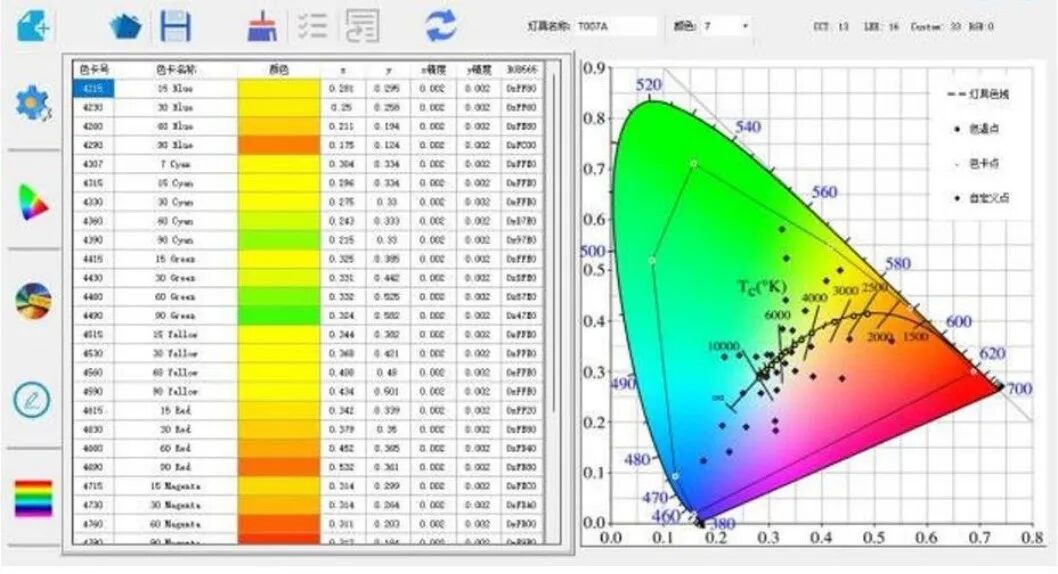Open settings with the blue gear icon
This screenshot has width=1058, height=574.
coord(33,102)
